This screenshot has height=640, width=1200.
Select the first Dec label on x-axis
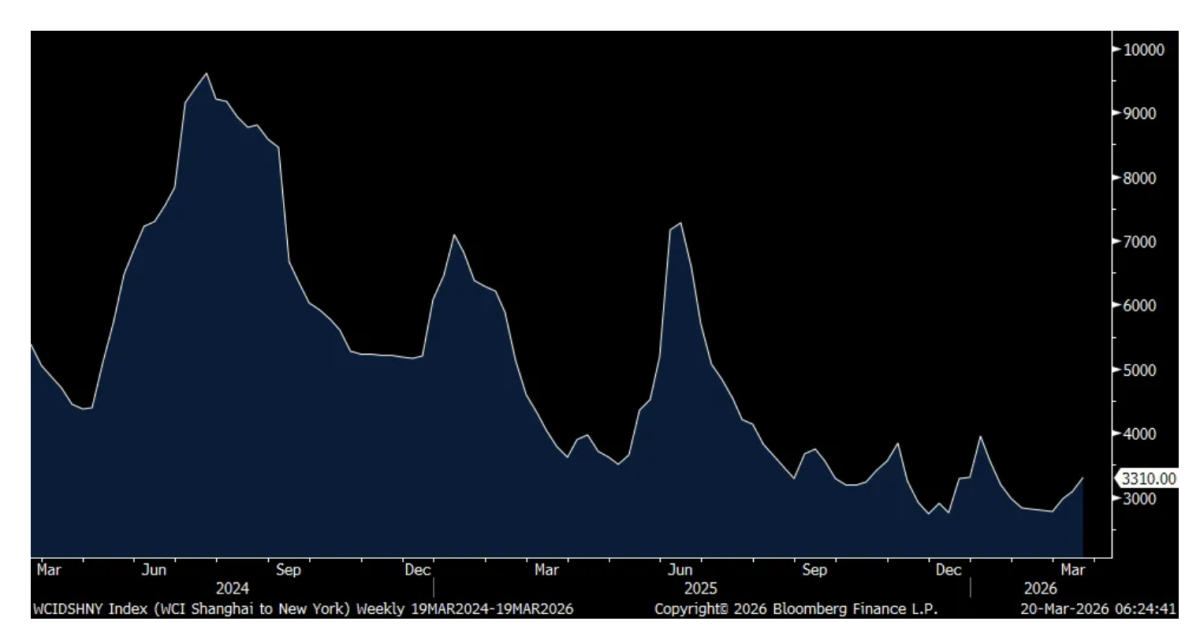tap(417, 570)
